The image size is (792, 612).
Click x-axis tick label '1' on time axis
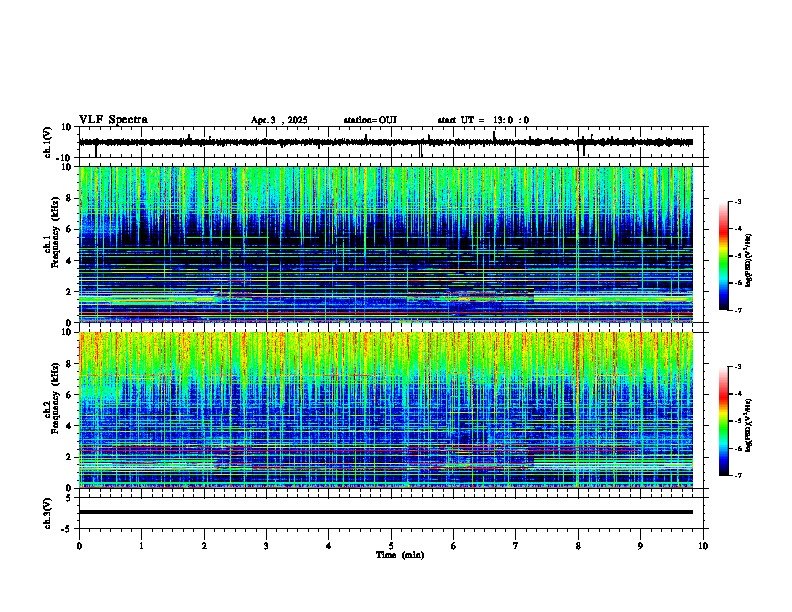coord(141,546)
